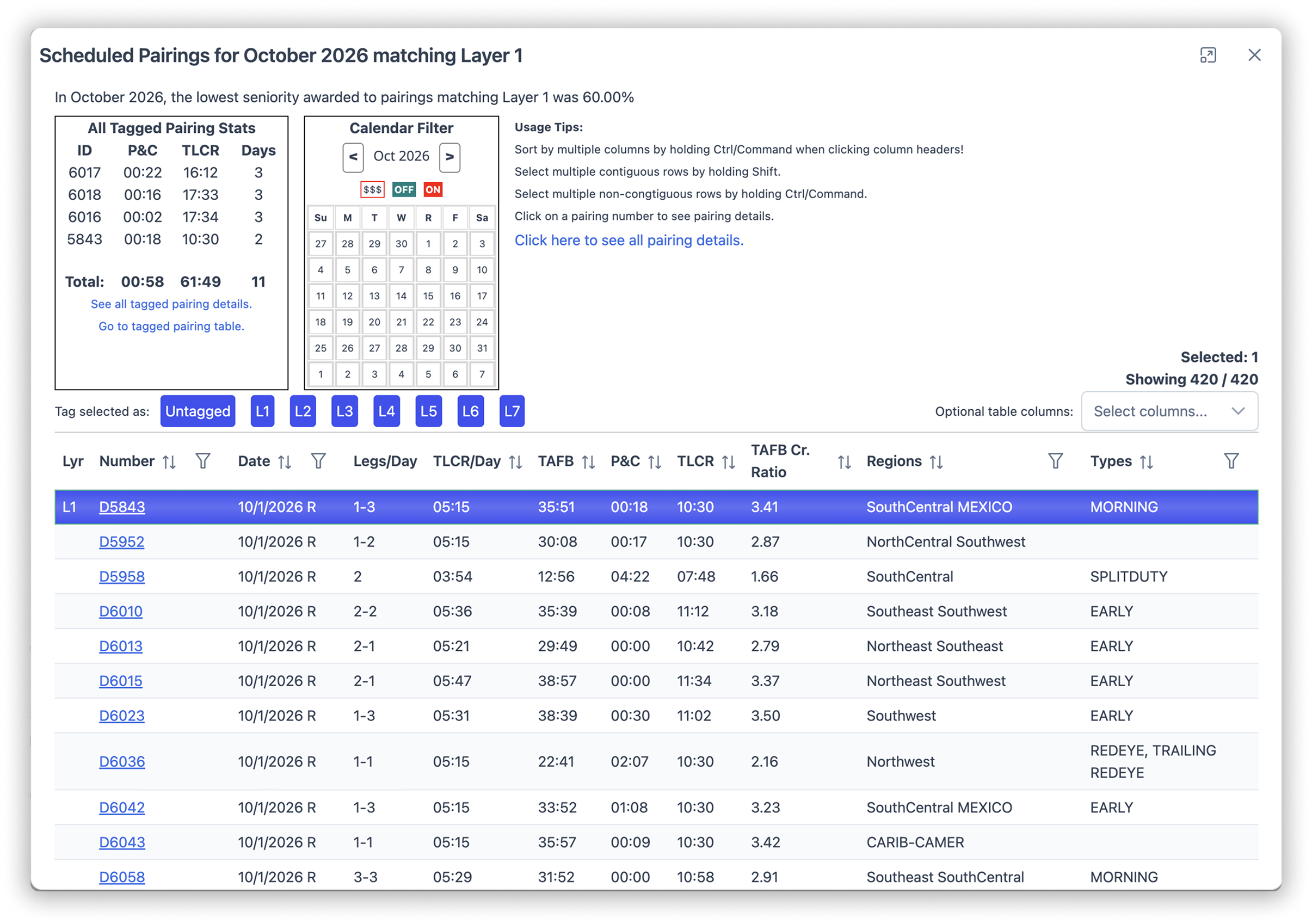Sort by TLCR column arrows
This screenshot has height=924, width=1312.
click(728, 461)
